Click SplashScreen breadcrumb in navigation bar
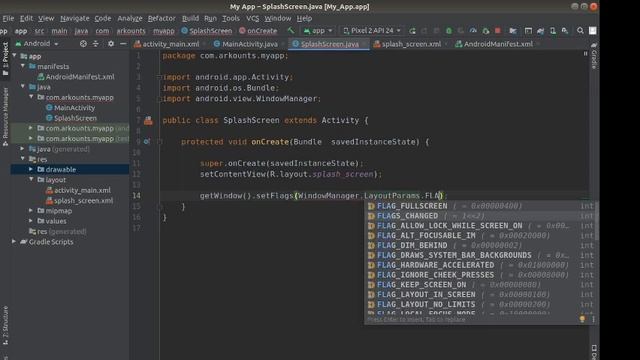Viewport: 640px width, 360px height. tap(207, 31)
